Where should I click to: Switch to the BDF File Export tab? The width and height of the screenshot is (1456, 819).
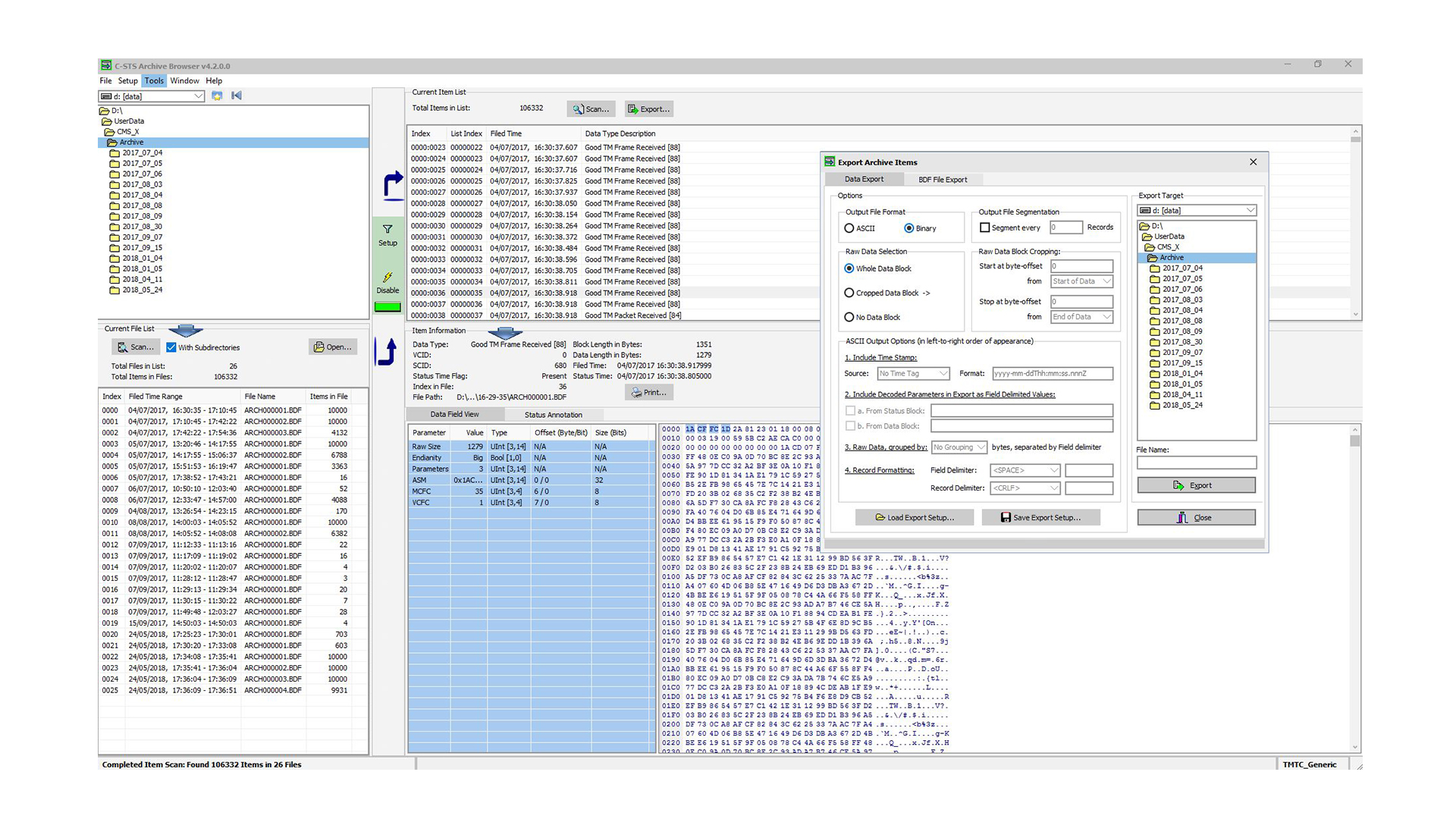pos(943,180)
